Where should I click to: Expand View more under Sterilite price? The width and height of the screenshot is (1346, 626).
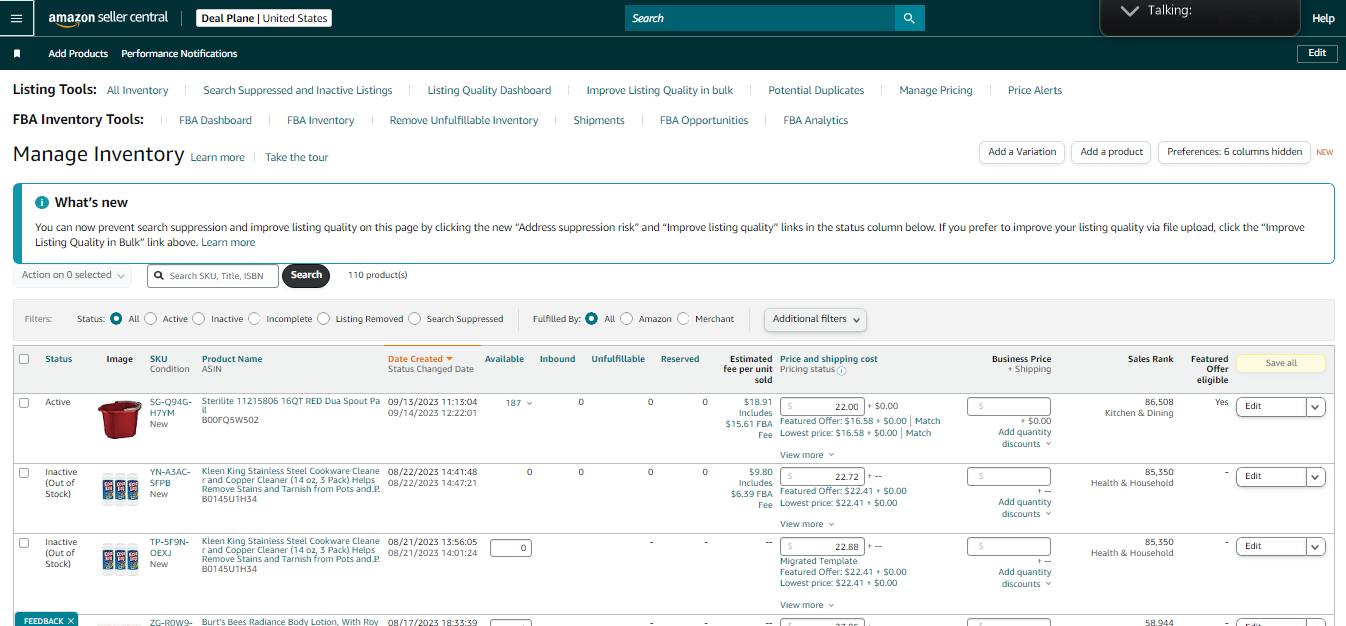(807, 455)
